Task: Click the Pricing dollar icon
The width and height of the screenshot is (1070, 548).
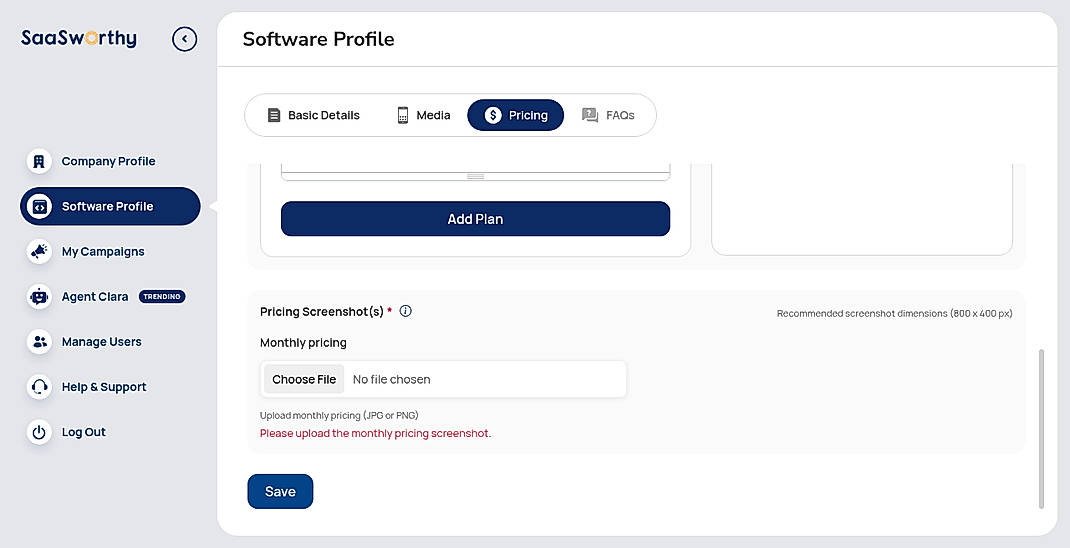Action: coord(493,115)
